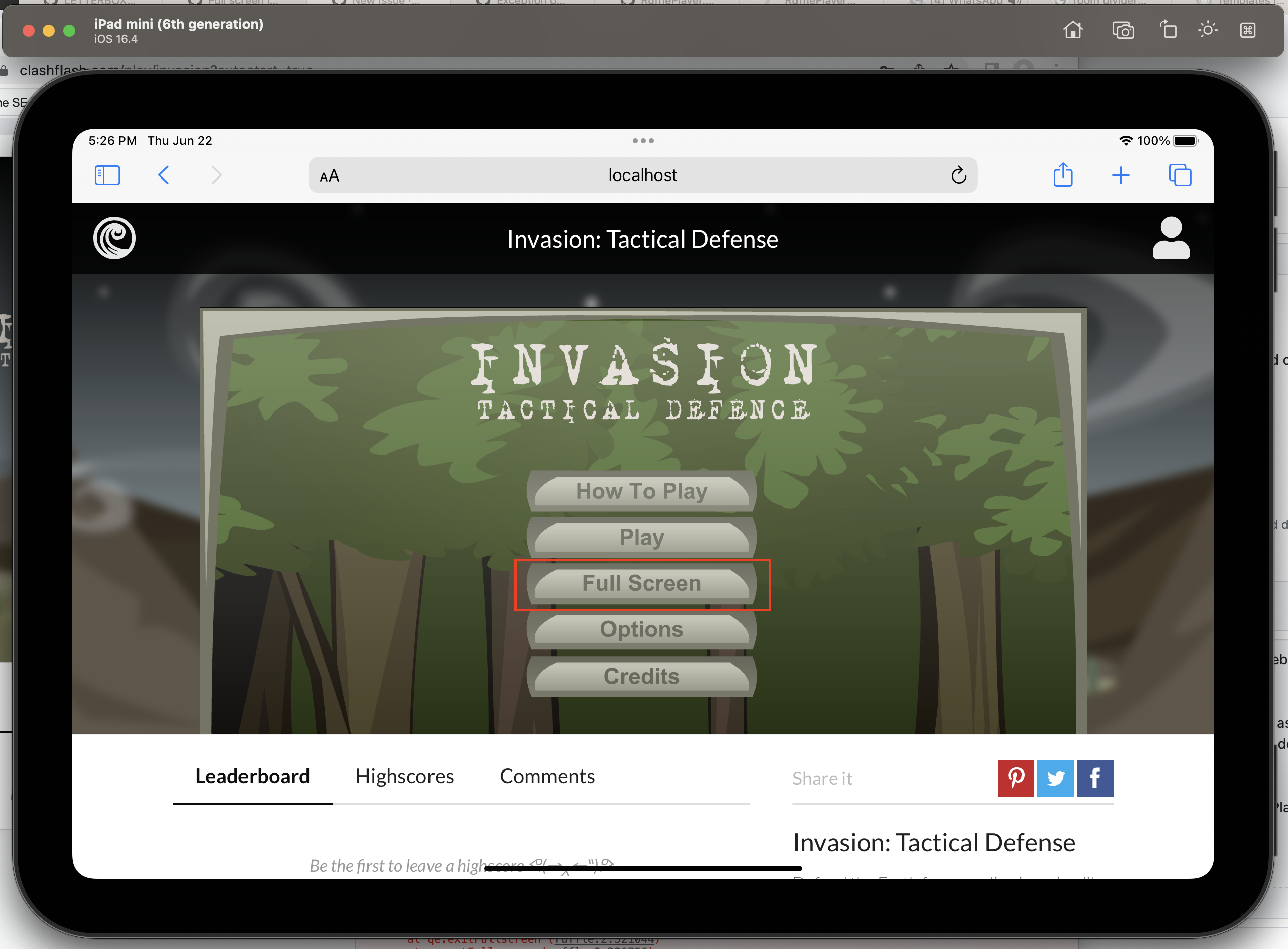This screenshot has height=949, width=1288.
Task: Show the tab overview
Action: pyautogui.click(x=1178, y=175)
